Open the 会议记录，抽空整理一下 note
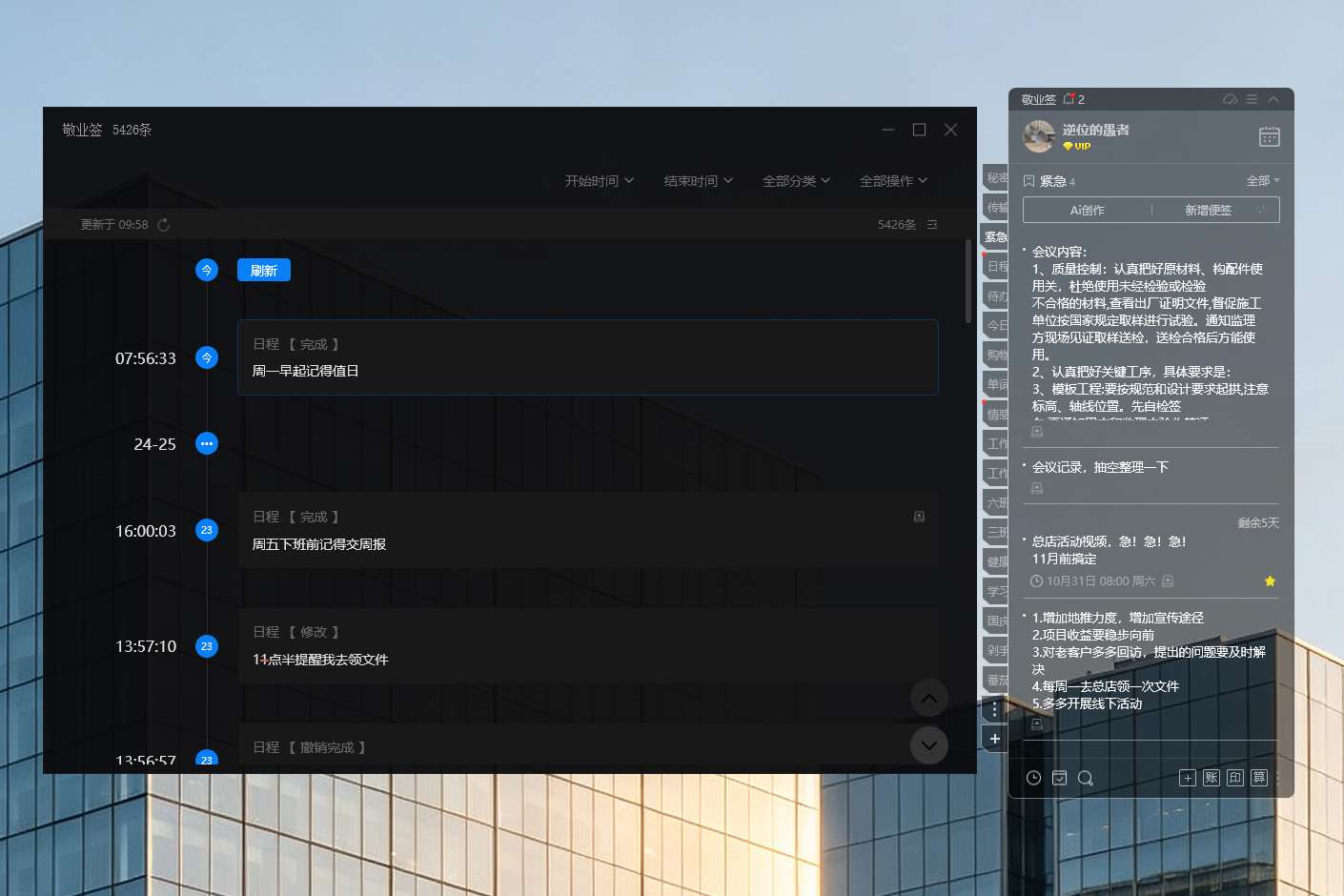The width and height of the screenshot is (1344, 896). tap(1100, 467)
